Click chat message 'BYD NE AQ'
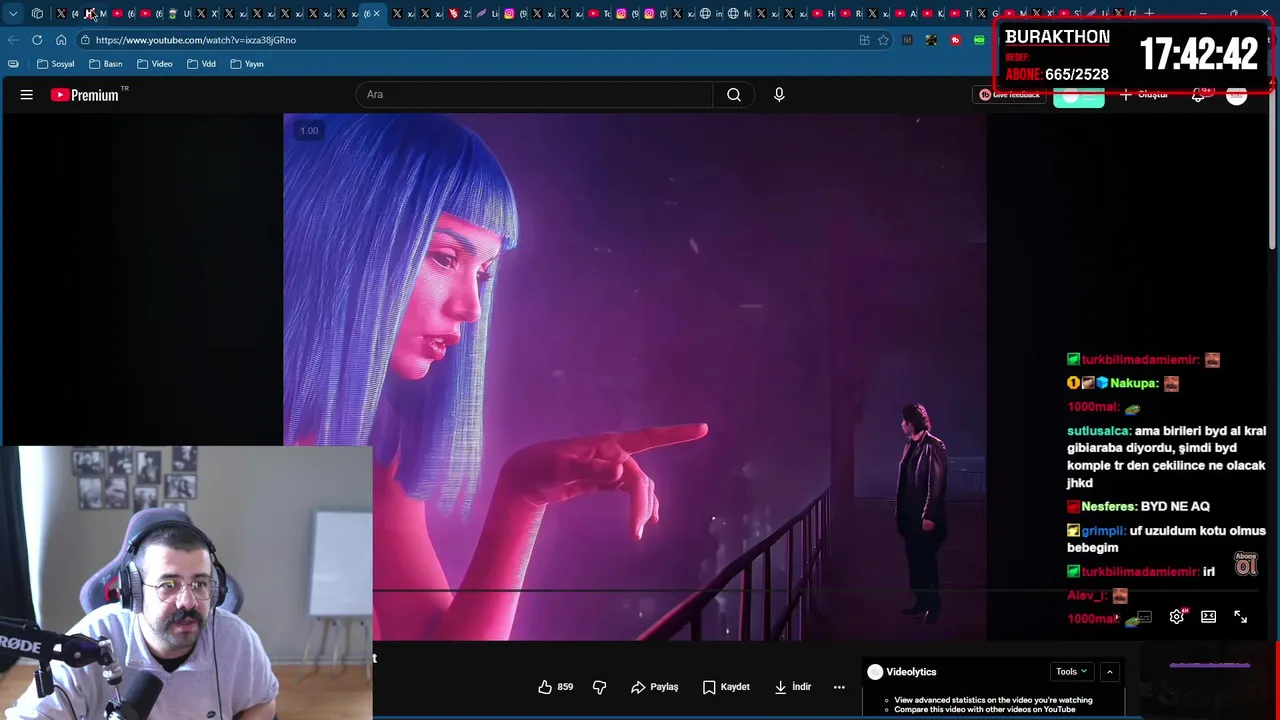 pos(1175,507)
